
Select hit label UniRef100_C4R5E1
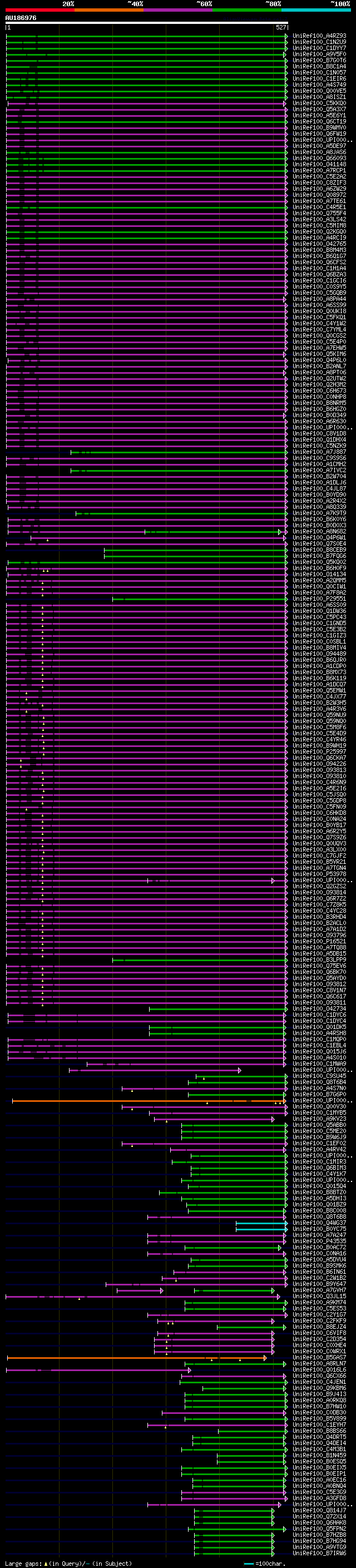(x=319, y=207)
